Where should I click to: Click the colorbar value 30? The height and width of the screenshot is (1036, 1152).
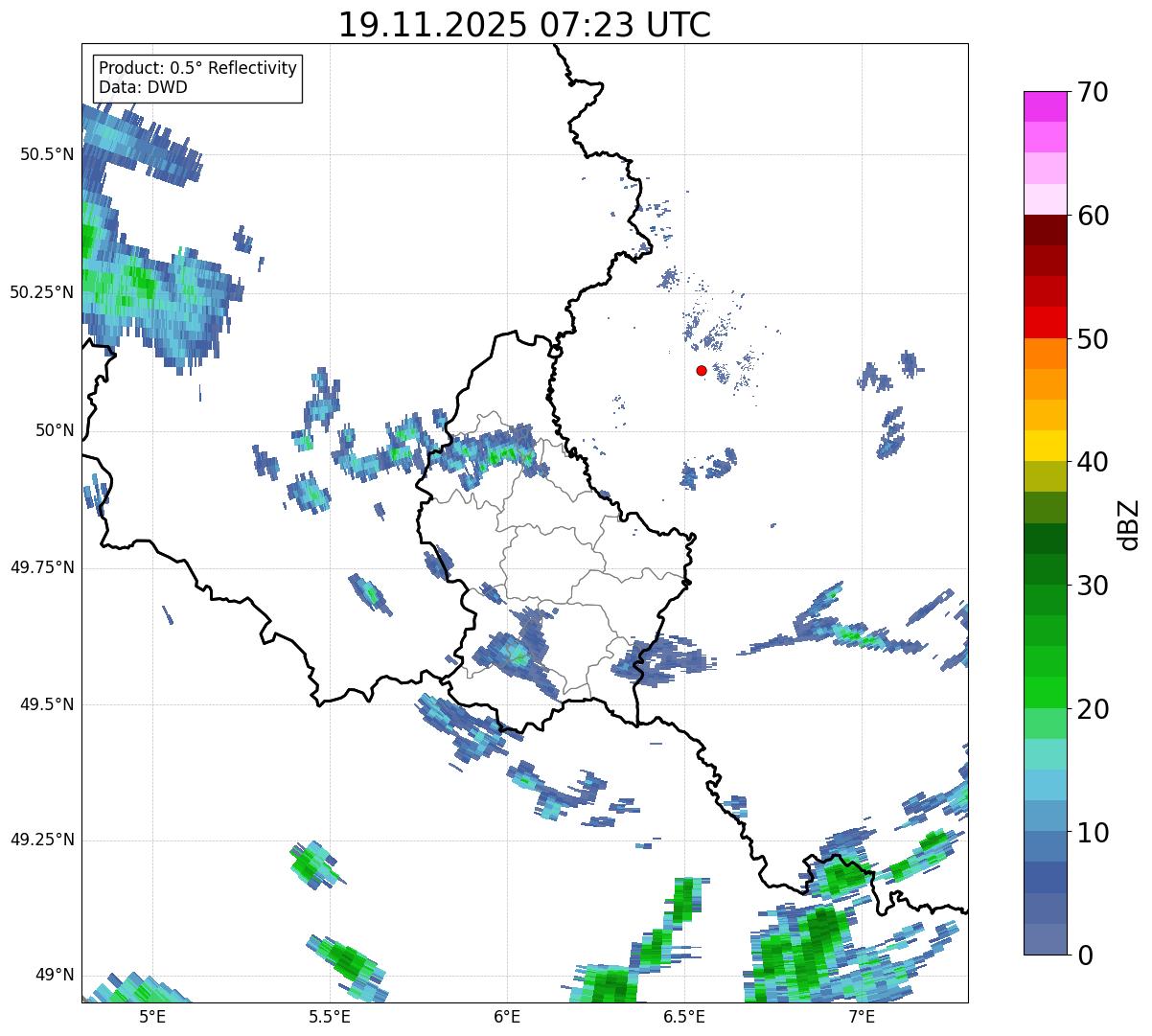pos(1092,586)
